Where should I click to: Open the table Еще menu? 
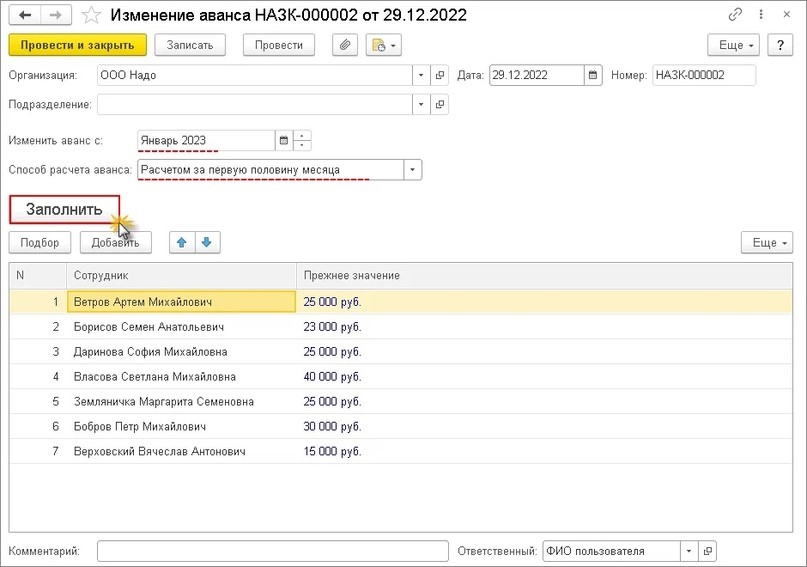tap(766, 242)
